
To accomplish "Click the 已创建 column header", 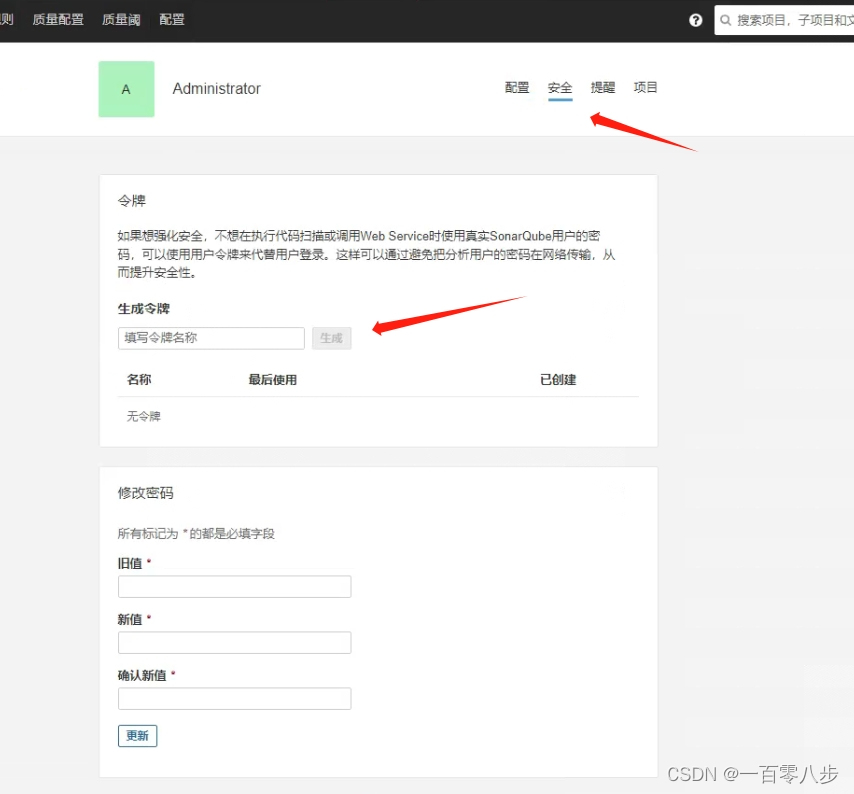I will pos(557,379).
